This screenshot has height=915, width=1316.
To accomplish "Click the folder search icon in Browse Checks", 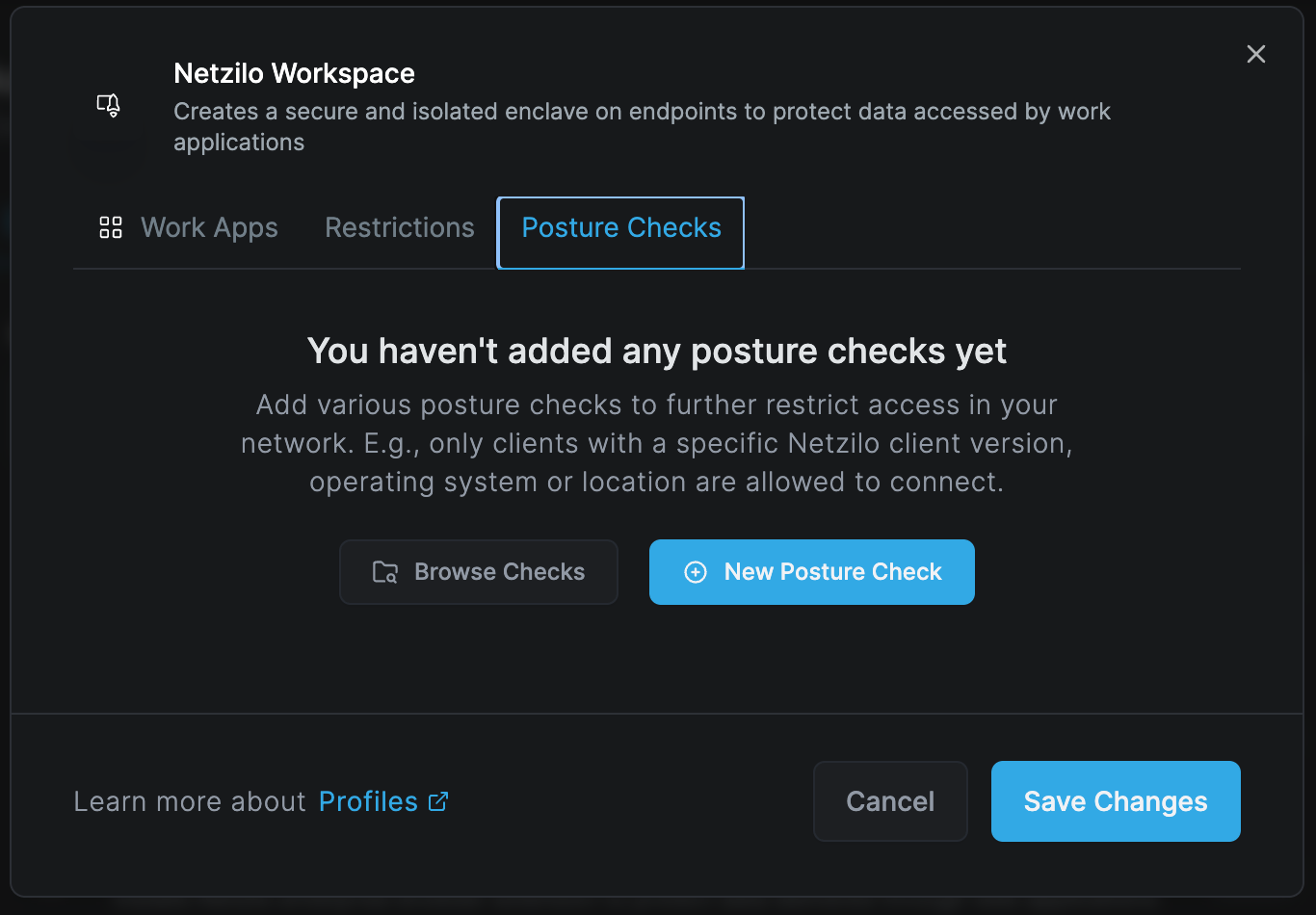I will pos(385,572).
